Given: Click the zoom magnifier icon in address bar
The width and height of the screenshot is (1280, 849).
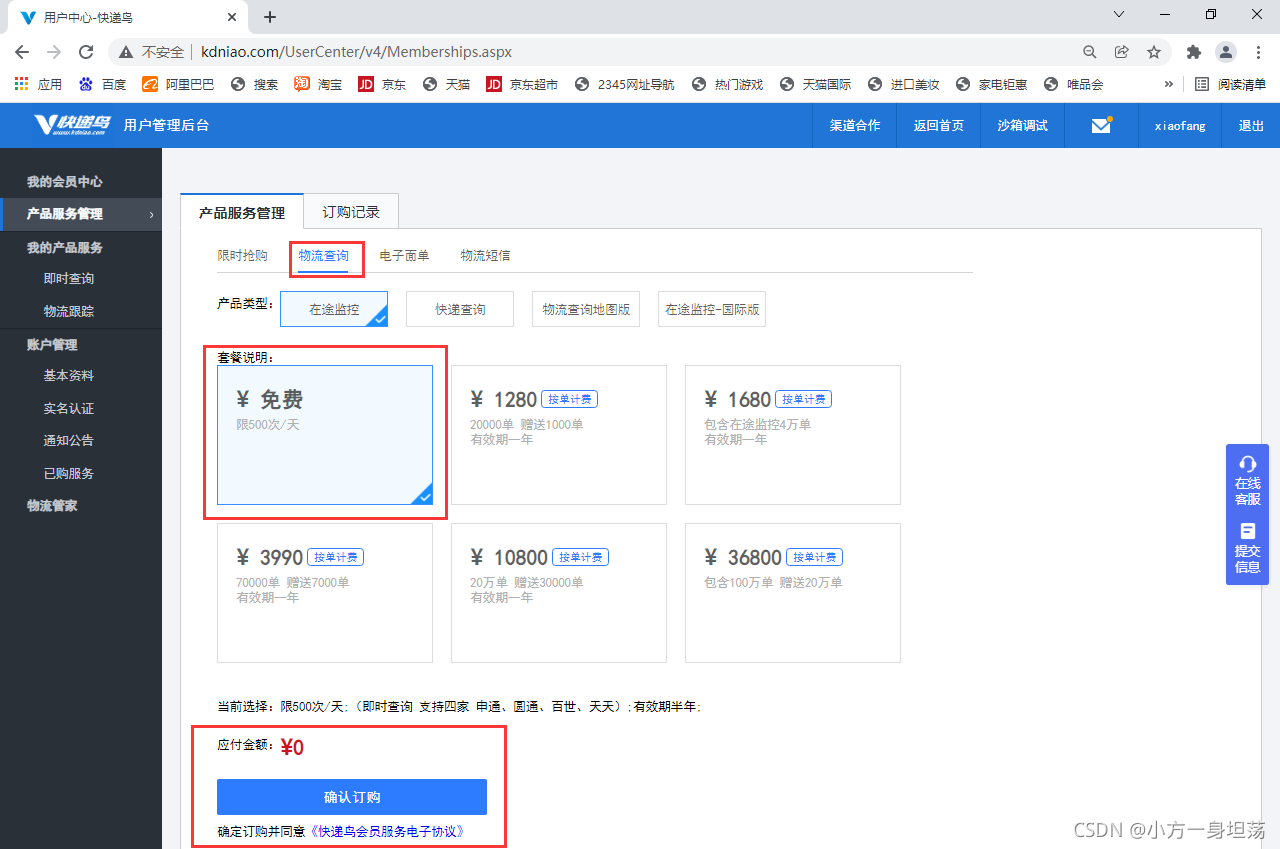Looking at the screenshot, I should 1090,52.
